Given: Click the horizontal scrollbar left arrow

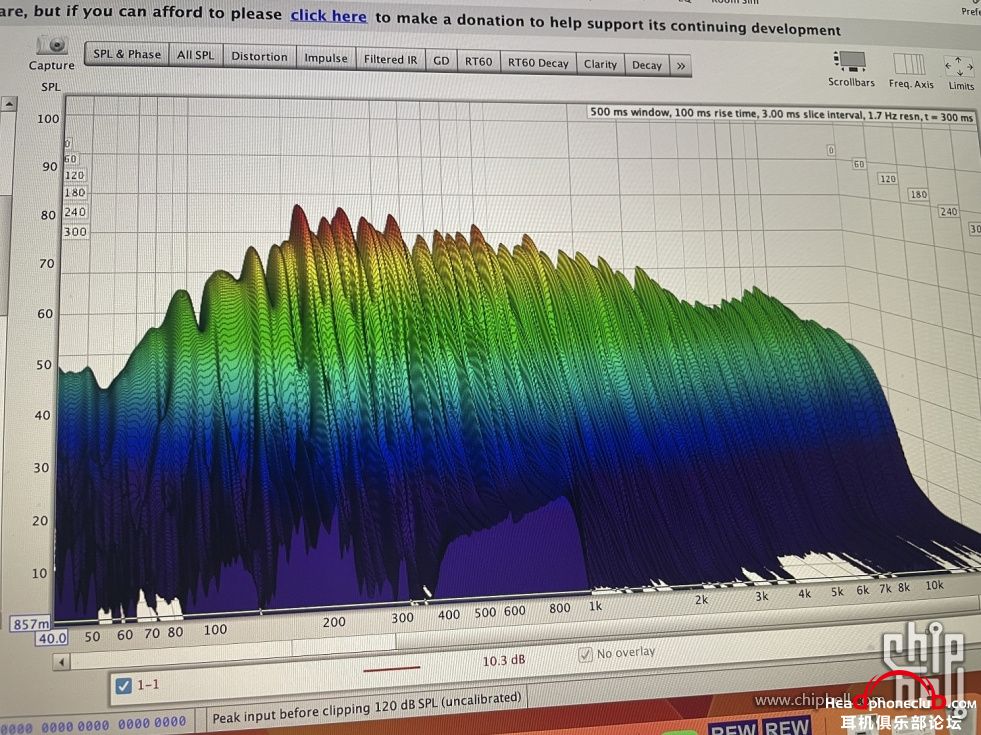Looking at the screenshot, I should 61,662.
